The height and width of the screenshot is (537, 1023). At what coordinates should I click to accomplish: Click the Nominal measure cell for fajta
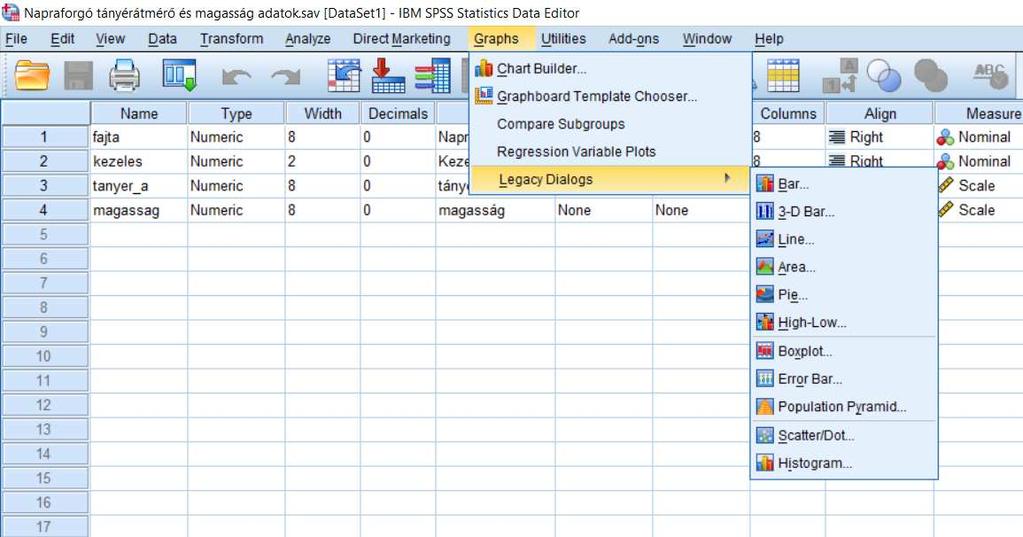coord(978,137)
